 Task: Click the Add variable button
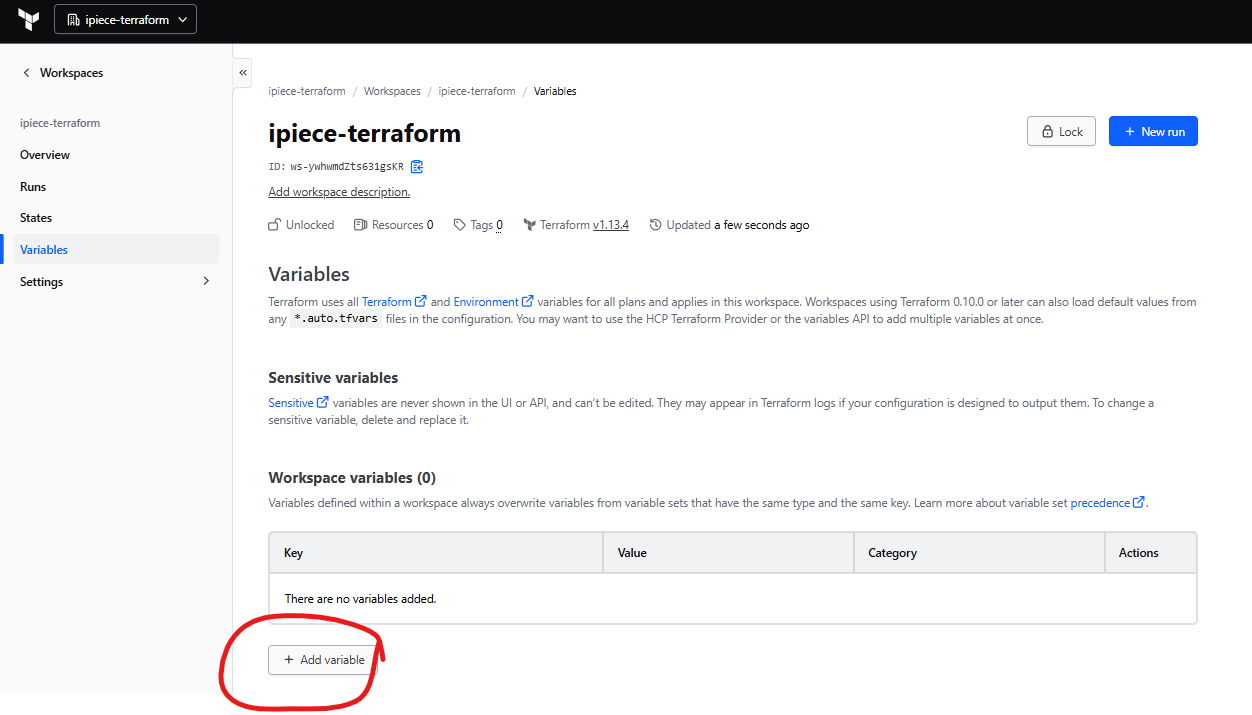[324, 660]
